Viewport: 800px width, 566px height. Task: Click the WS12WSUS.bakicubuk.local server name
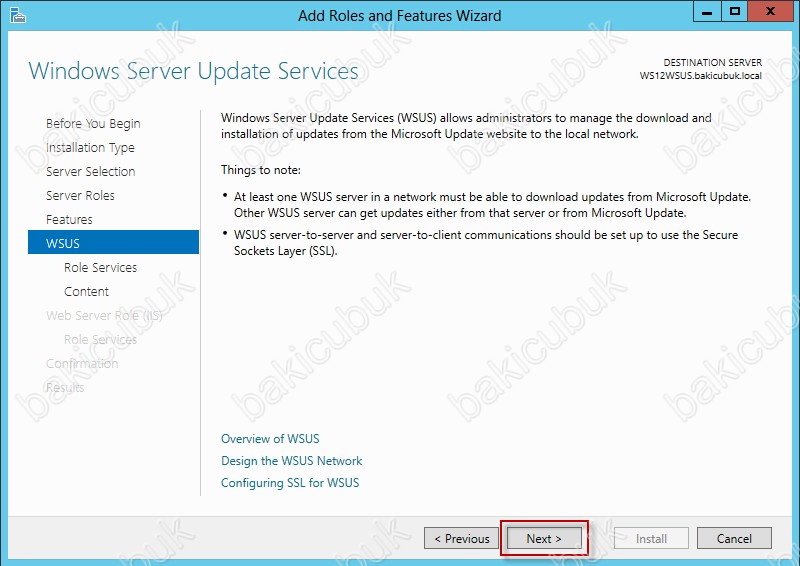tap(701, 76)
